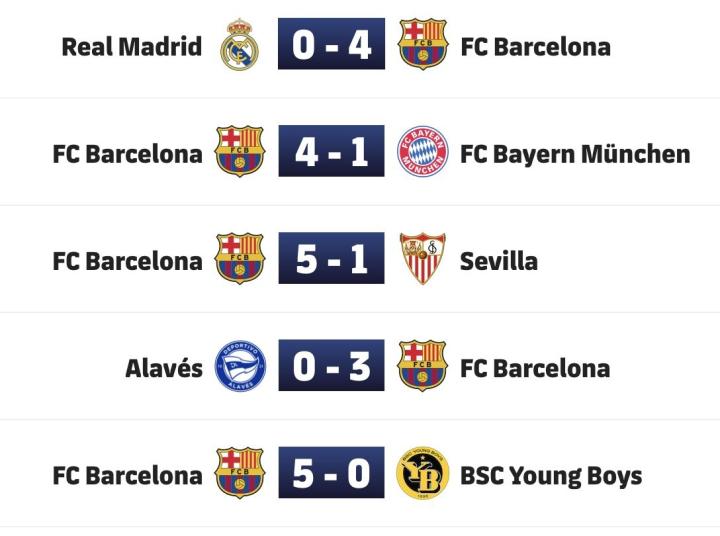This screenshot has width=720, height=536.
Task: Open the Alavés club crest
Action: tap(240, 367)
